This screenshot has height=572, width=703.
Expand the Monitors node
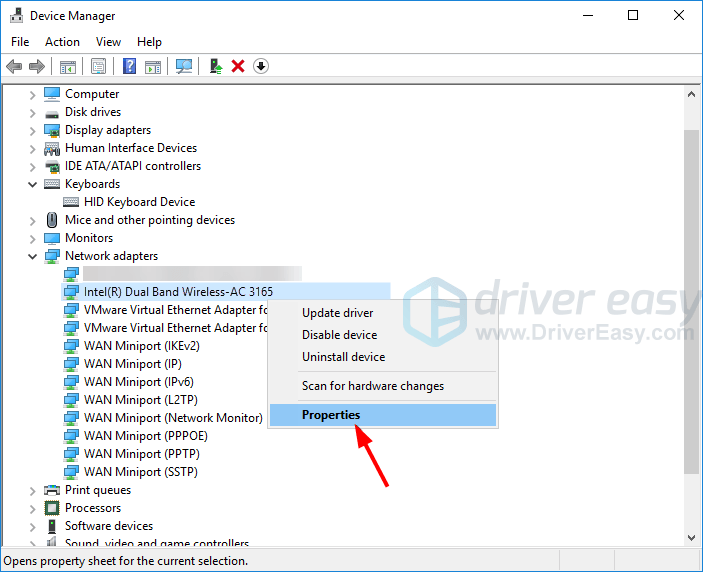point(32,239)
